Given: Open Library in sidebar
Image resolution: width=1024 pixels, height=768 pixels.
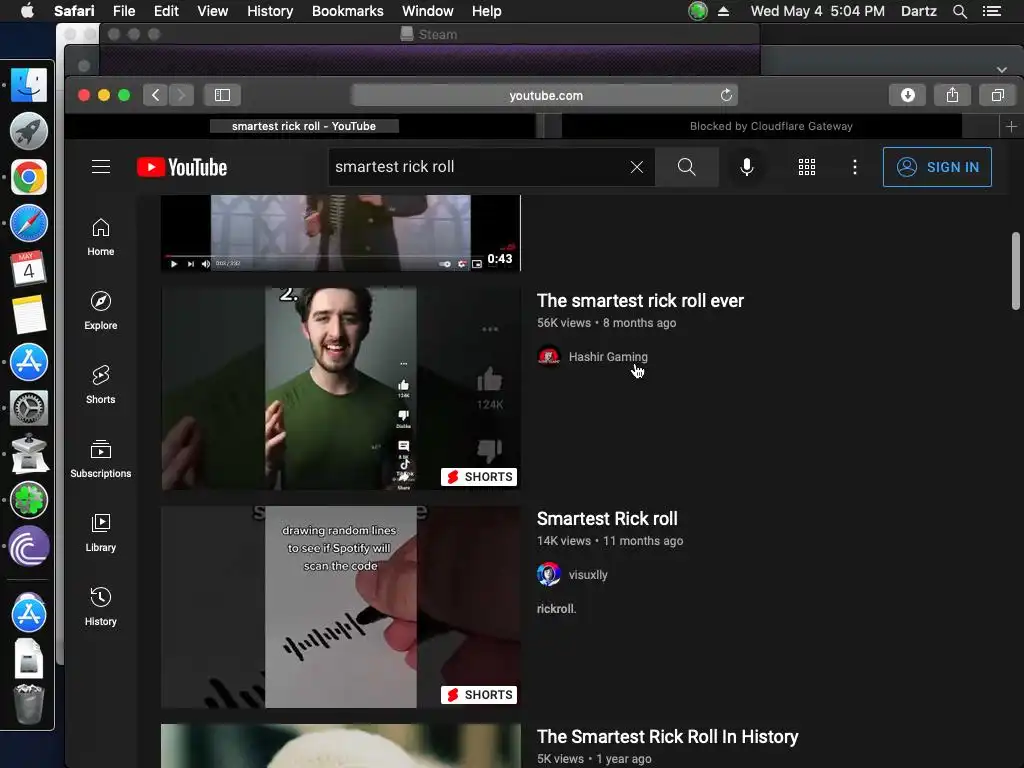Looking at the screenshot, I should pos(101,533).
